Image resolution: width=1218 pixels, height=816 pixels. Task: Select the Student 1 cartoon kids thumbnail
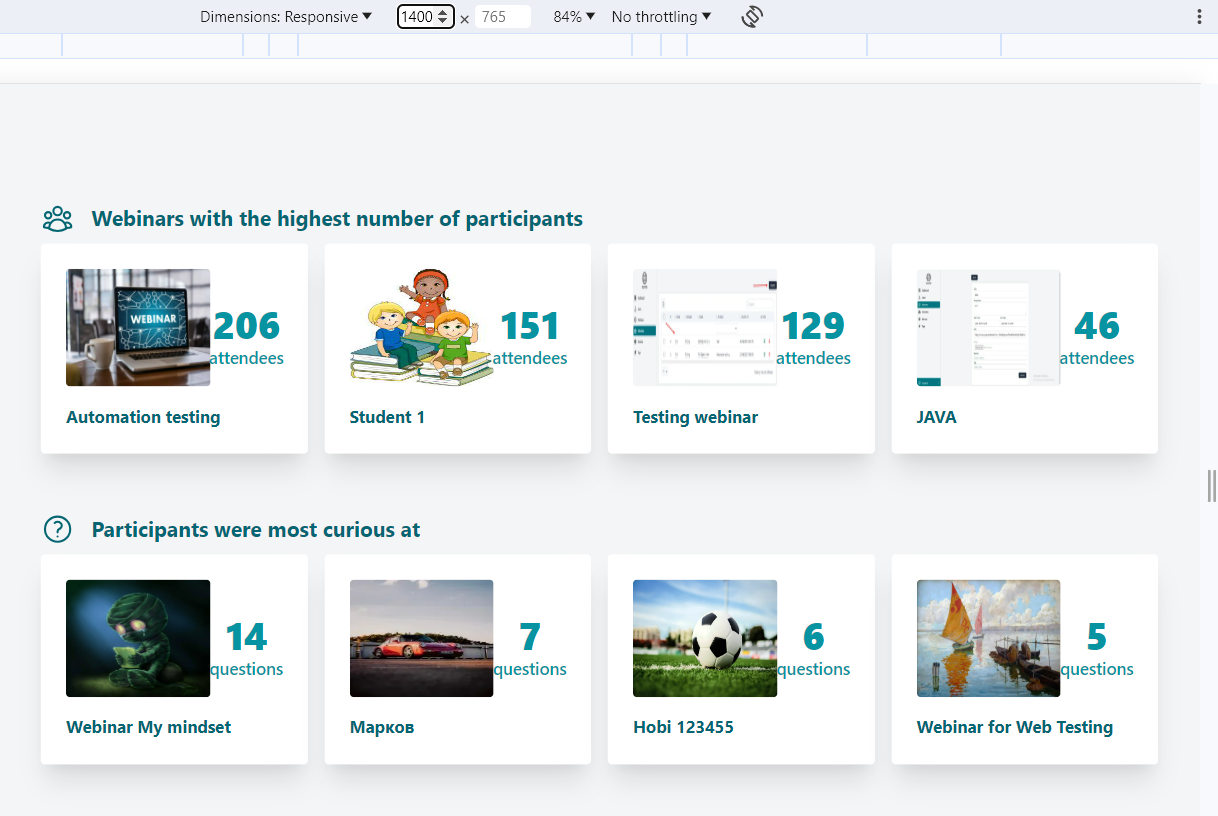(x=421, y=327)
